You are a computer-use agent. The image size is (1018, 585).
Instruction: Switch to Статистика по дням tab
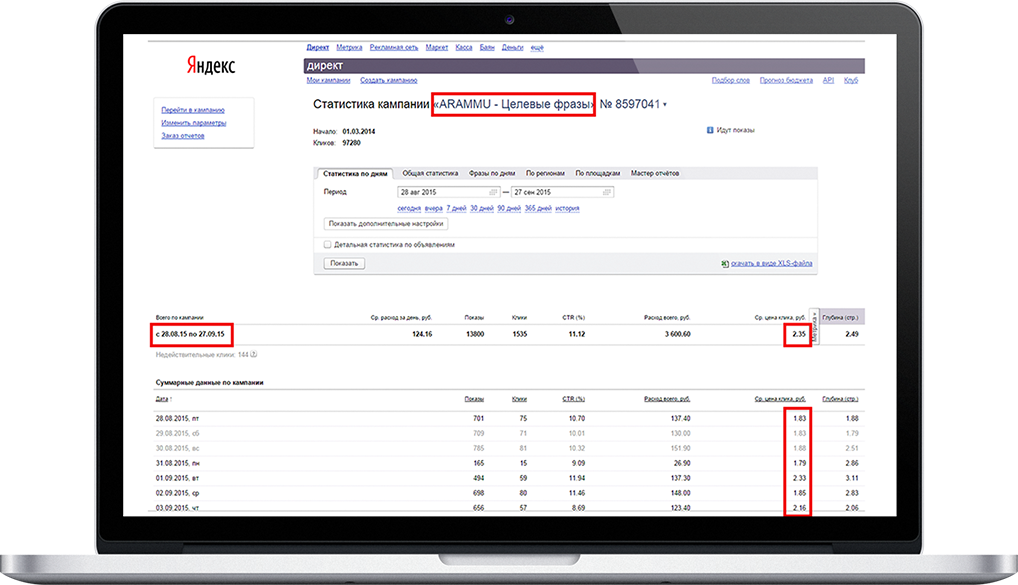click(x=355, y=173)
